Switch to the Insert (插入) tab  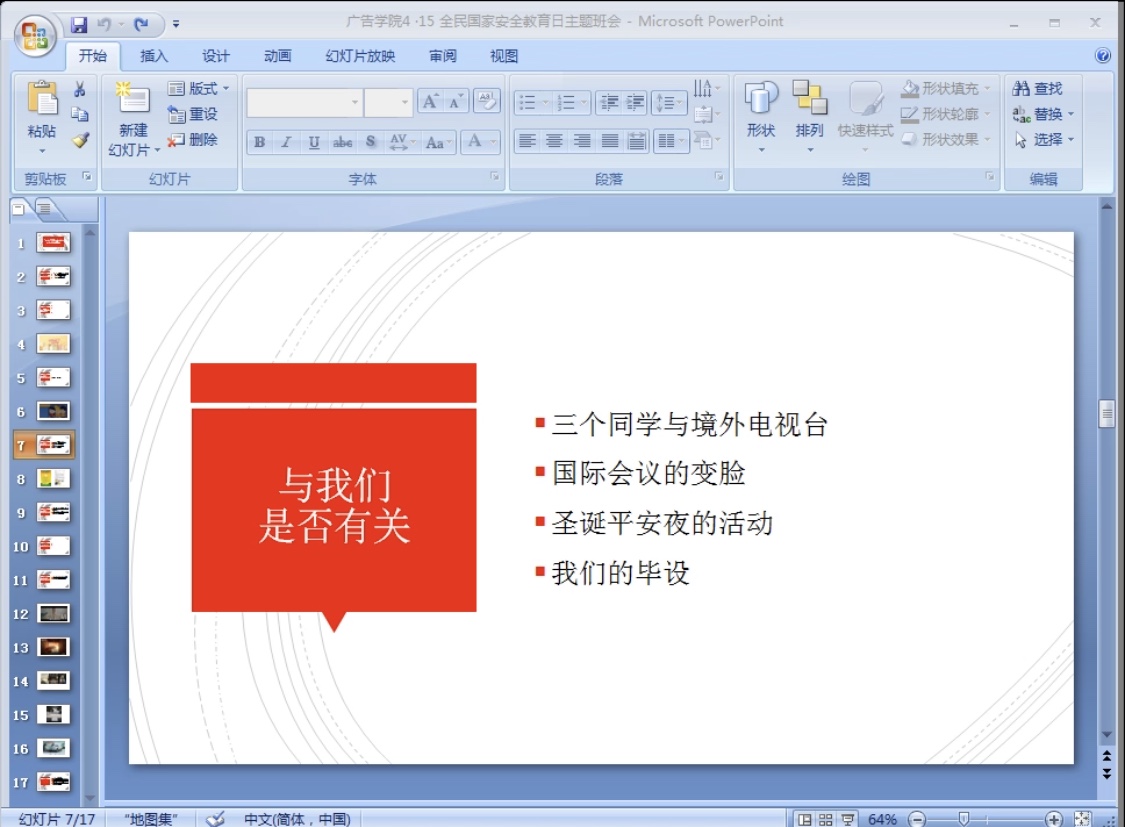[154, 56]
